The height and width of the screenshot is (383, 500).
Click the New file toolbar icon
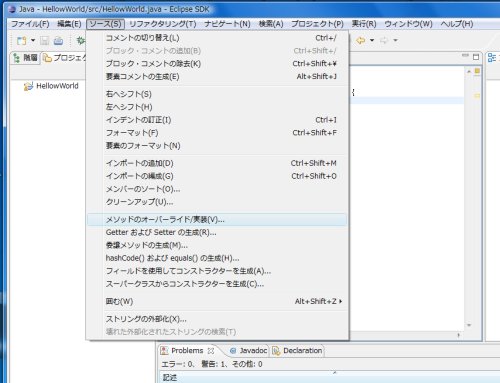[21, 41]
